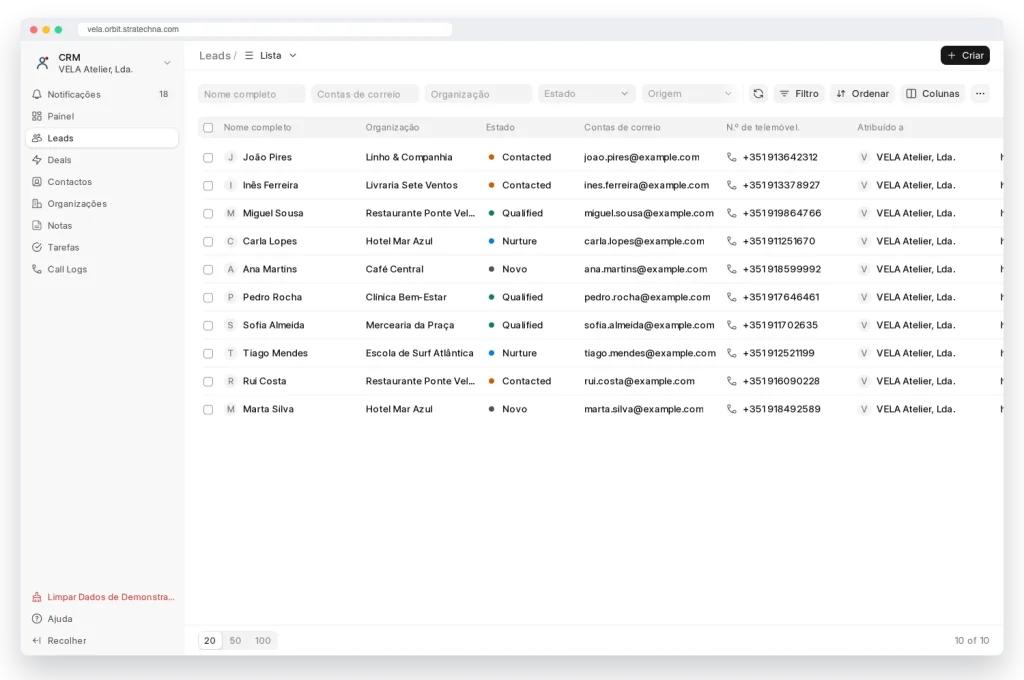Click the Contas de correio filter field
Viewport: 1024px width, 680px height.
[365, 94]
